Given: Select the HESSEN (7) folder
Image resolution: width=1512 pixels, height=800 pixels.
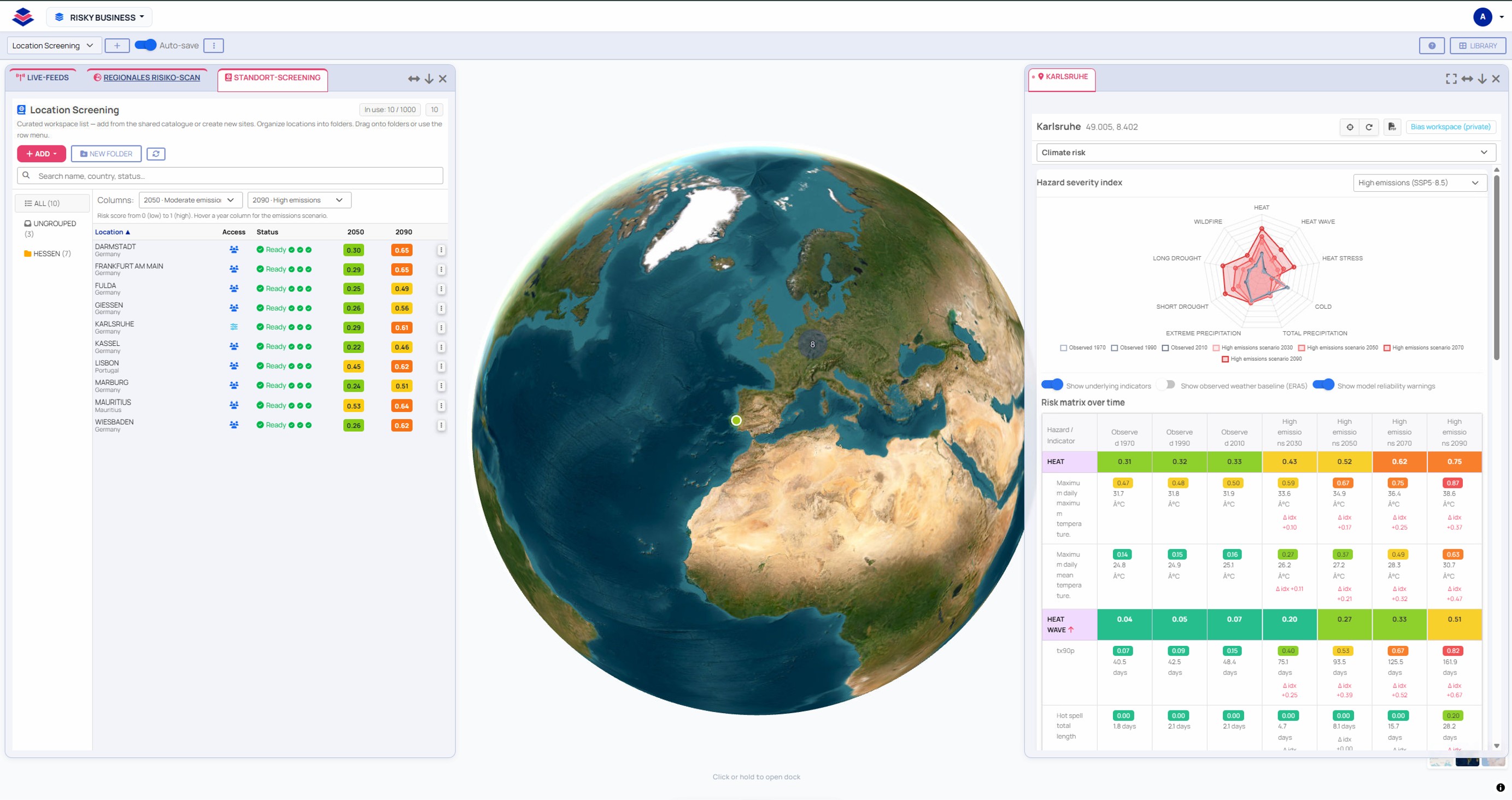Looking at the screenshot, I should (48, 254).
